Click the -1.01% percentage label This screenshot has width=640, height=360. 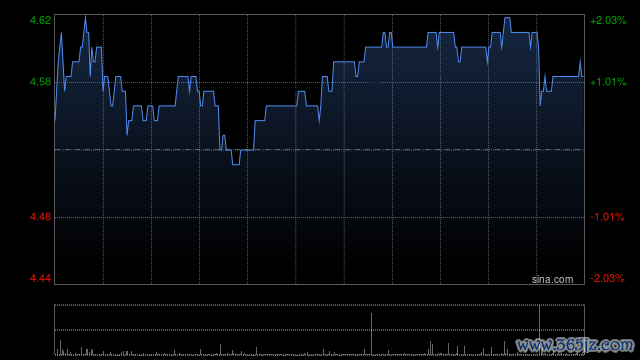tap(607, 217)
